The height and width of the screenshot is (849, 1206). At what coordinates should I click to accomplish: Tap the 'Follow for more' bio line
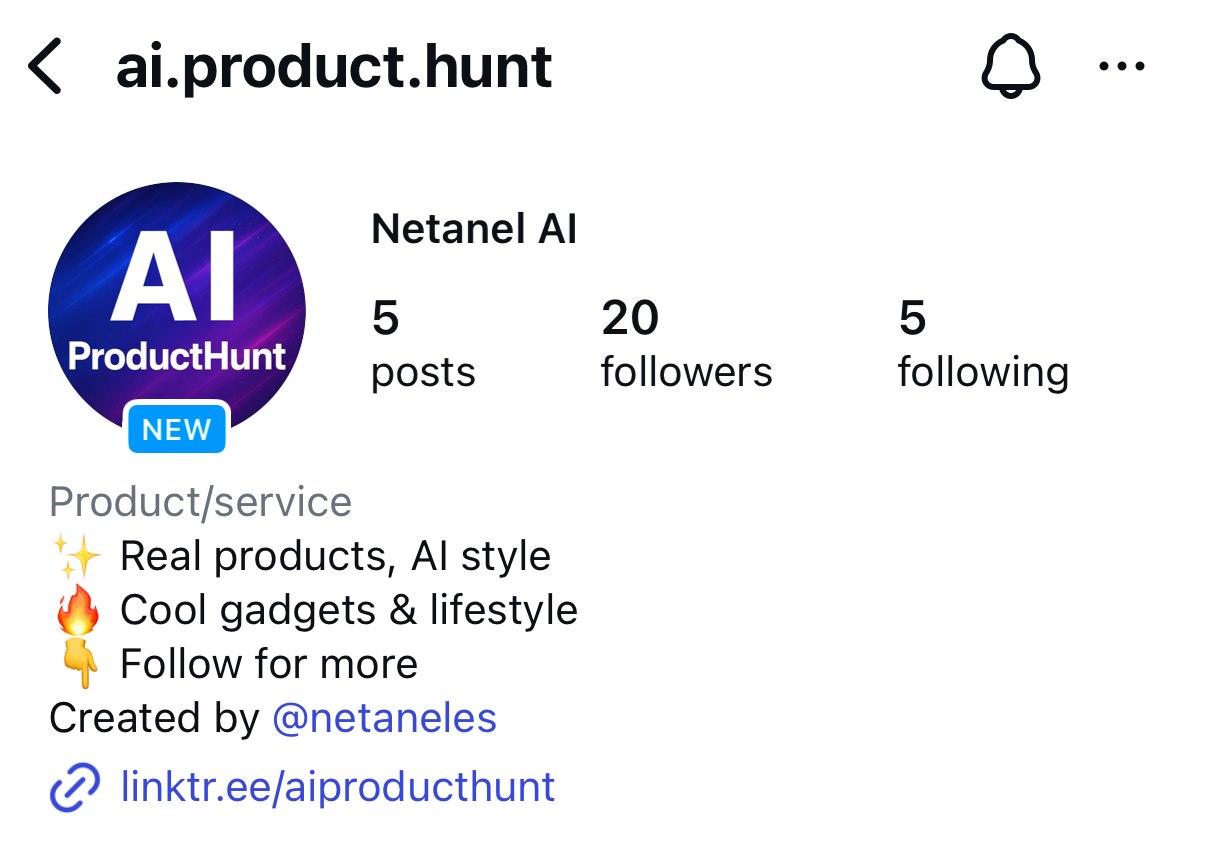tap(269, 664)
